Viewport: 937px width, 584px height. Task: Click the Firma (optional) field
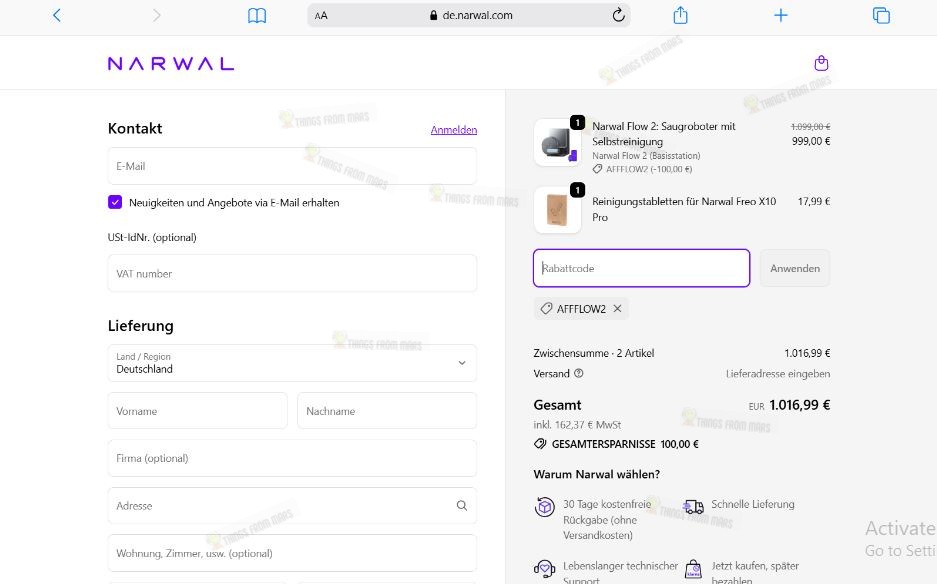click(292, 458)
